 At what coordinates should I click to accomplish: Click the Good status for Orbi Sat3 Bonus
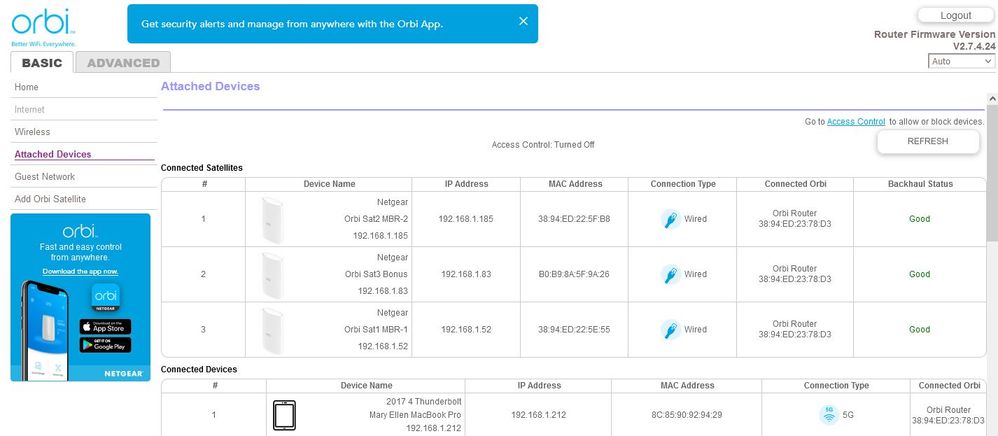coord(920,274)
